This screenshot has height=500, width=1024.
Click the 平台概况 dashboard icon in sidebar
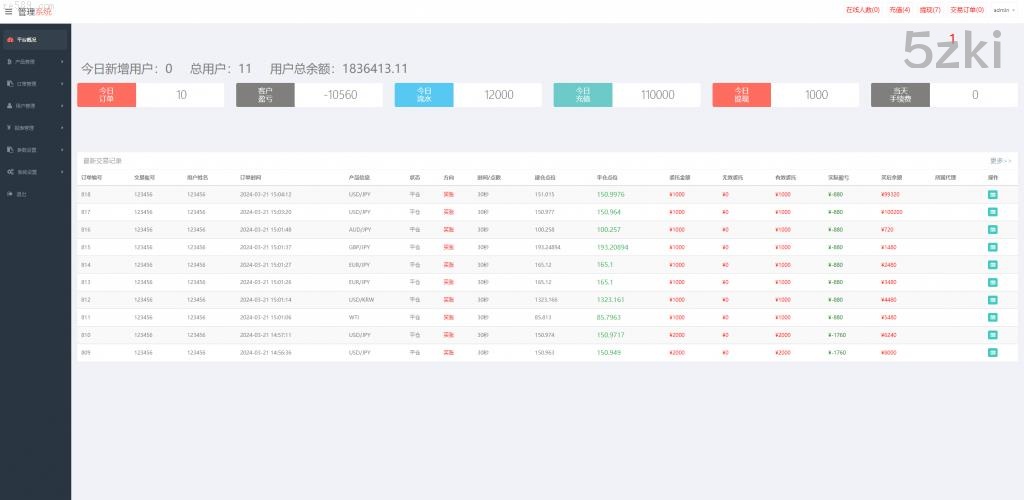[x=10, y=40]
